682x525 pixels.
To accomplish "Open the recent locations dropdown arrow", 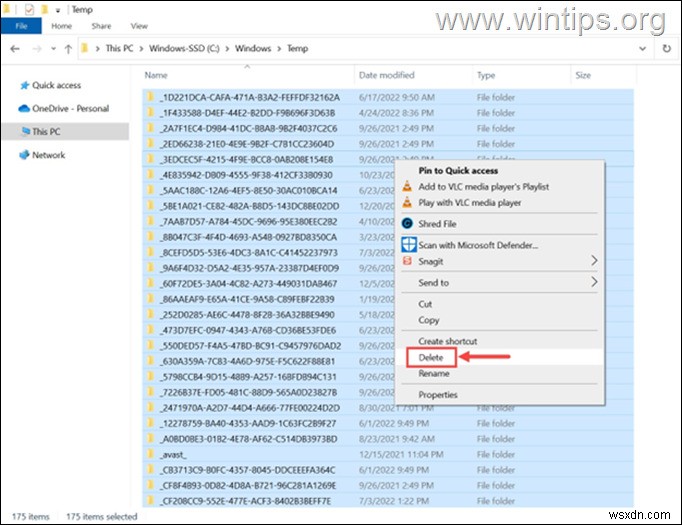I will pyautogui.click(x=53, y=49).
